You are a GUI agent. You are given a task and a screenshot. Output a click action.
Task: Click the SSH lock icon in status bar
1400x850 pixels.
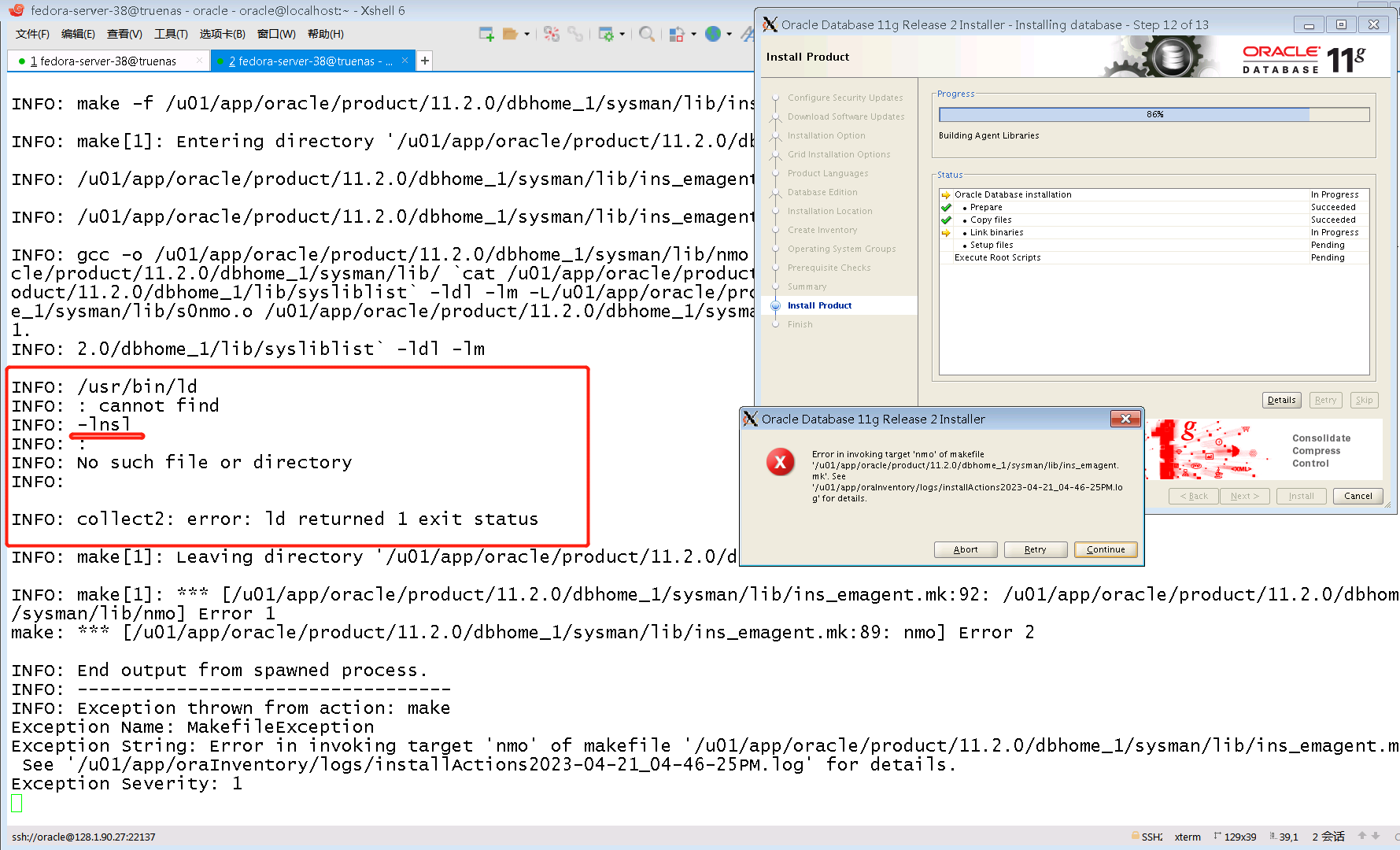pyautogui.click(x=1136, y=836)
